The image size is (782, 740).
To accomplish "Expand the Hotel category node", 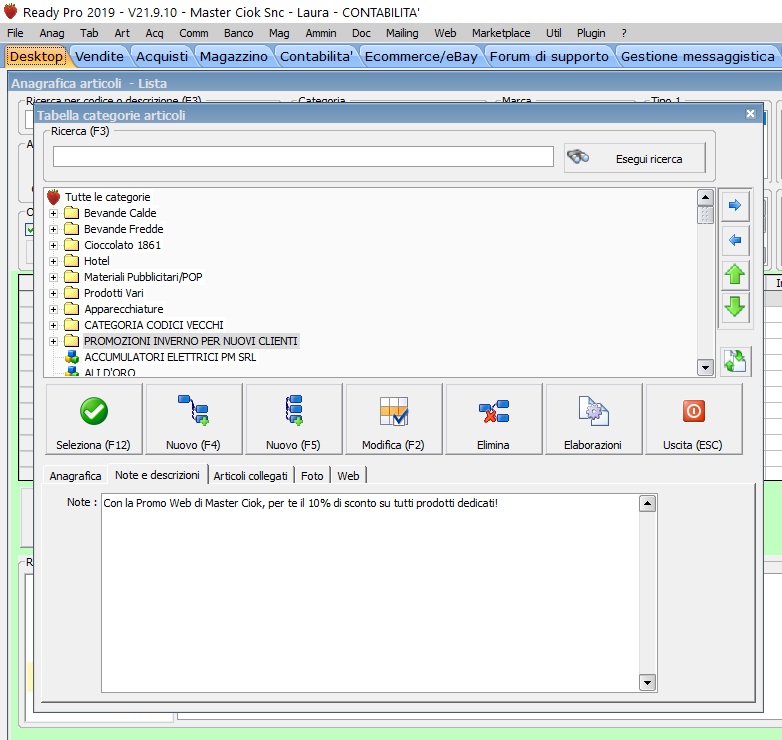I will tap(53, 261).
